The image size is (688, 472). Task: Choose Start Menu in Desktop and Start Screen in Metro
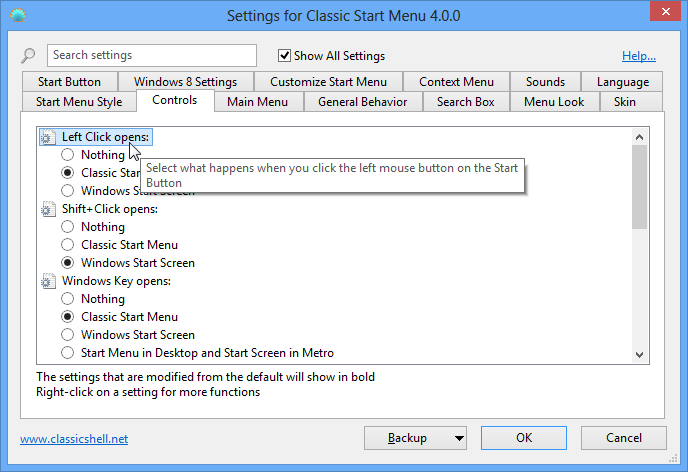tap(68, 353)
